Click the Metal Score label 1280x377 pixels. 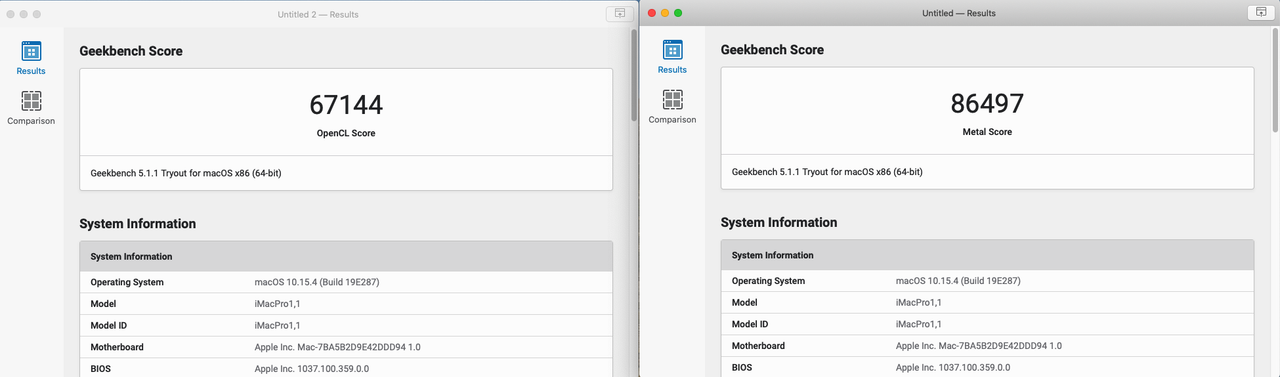point(987,132)
